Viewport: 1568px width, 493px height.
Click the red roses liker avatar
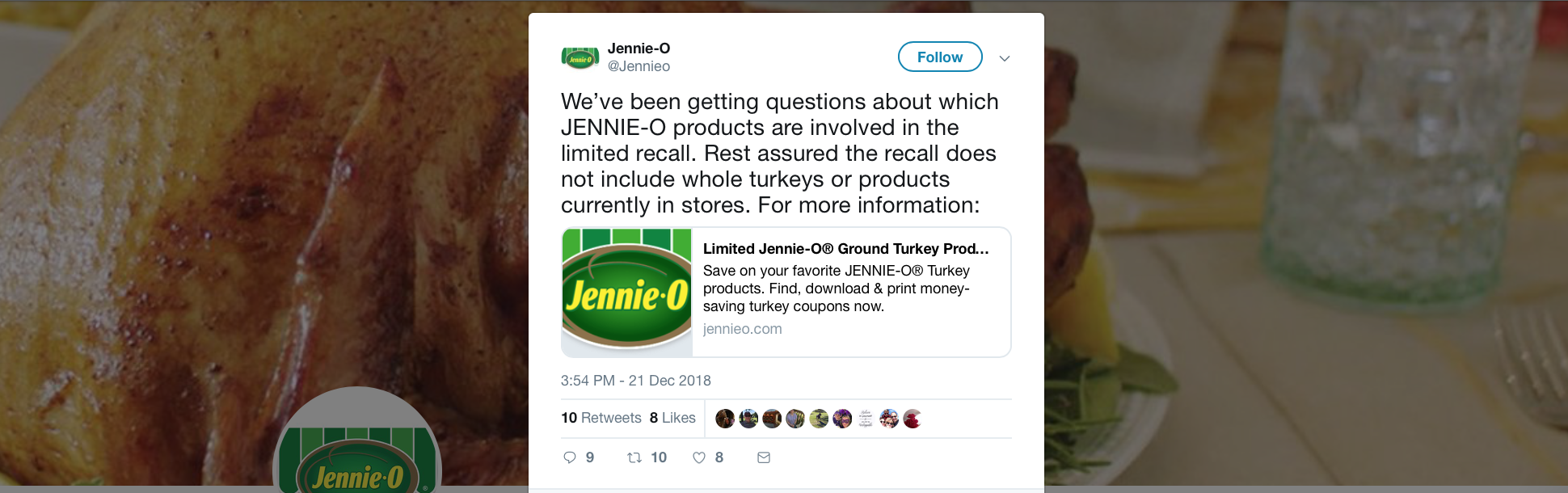coord(913,419)
